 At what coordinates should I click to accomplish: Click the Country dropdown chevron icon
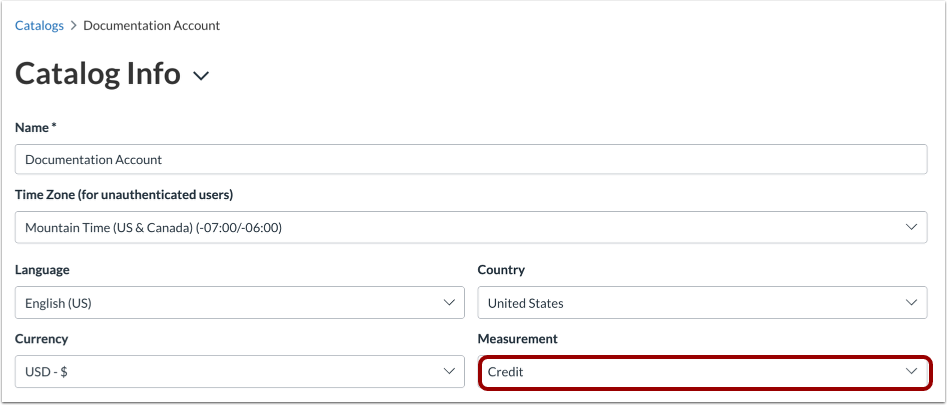pos(911,302)
